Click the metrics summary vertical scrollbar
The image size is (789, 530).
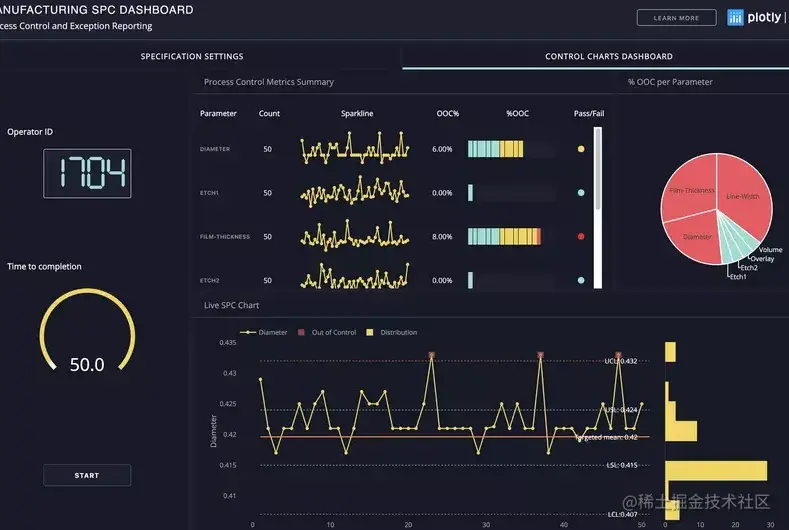click(598, 207)
